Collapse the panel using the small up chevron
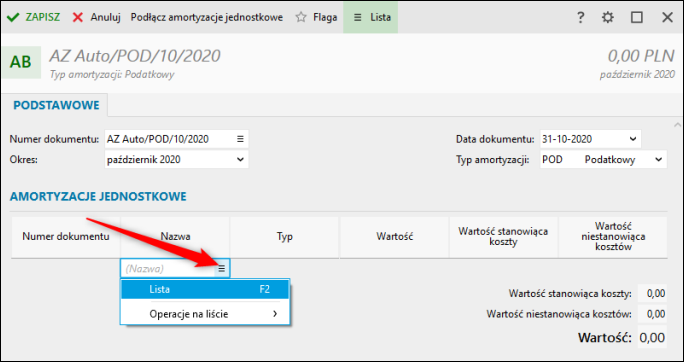The image size is (684, 362). 676,125
